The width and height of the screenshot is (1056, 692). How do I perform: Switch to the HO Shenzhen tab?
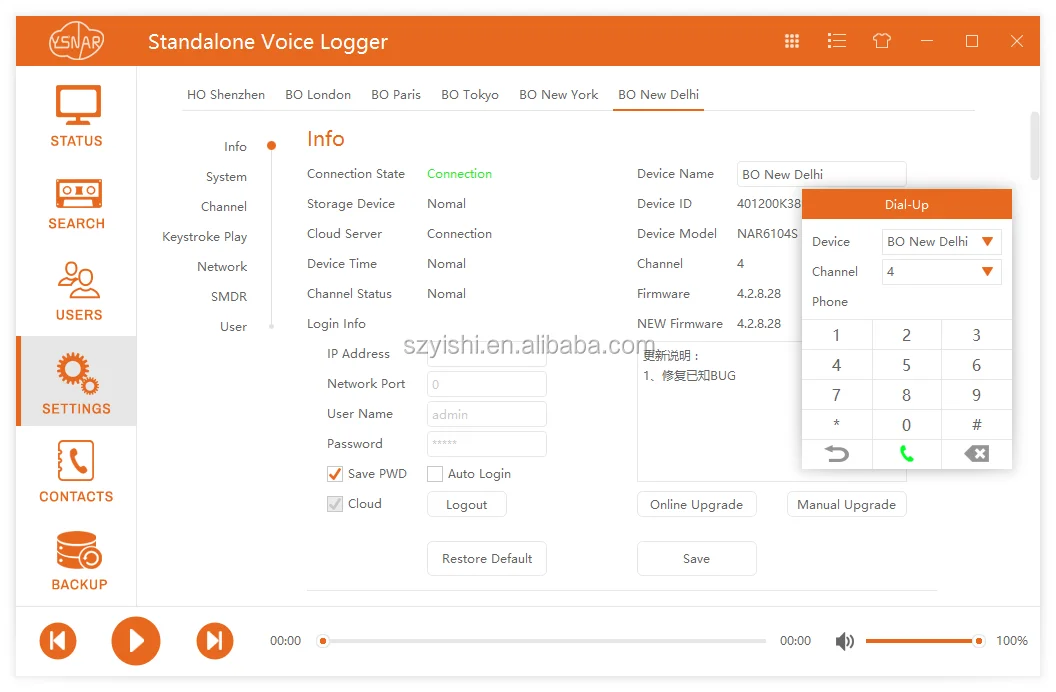click(x=226, y=94)
